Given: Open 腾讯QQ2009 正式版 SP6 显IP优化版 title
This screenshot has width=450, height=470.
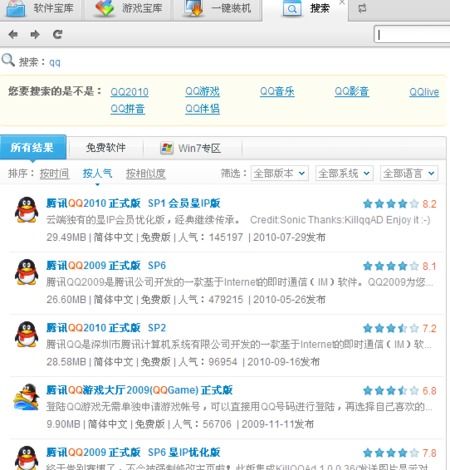Looking at the screenshot, I should click(133, 452).
